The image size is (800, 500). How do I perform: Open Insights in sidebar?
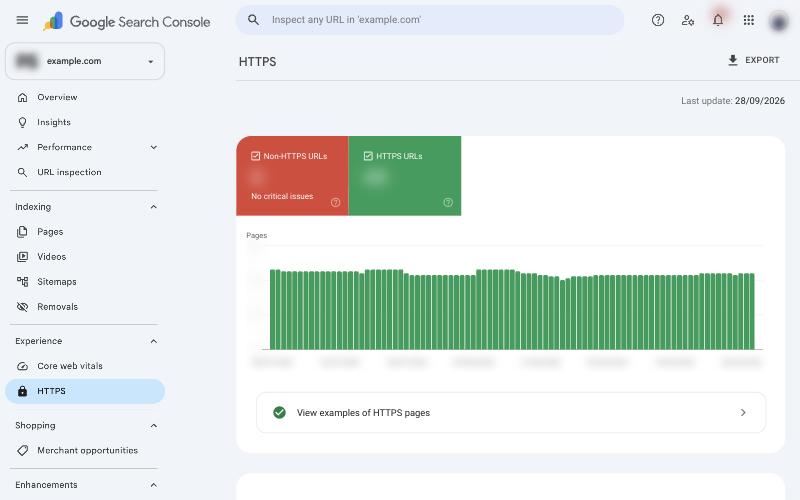coord(85,122)
